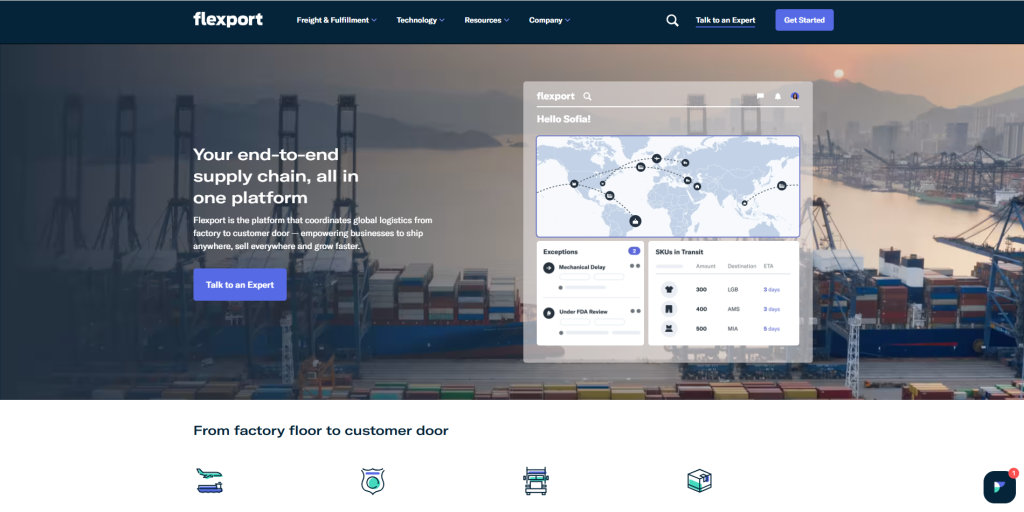Open the Resources dropdown menu
This screenshot has width=1024, height=512.
487,20
